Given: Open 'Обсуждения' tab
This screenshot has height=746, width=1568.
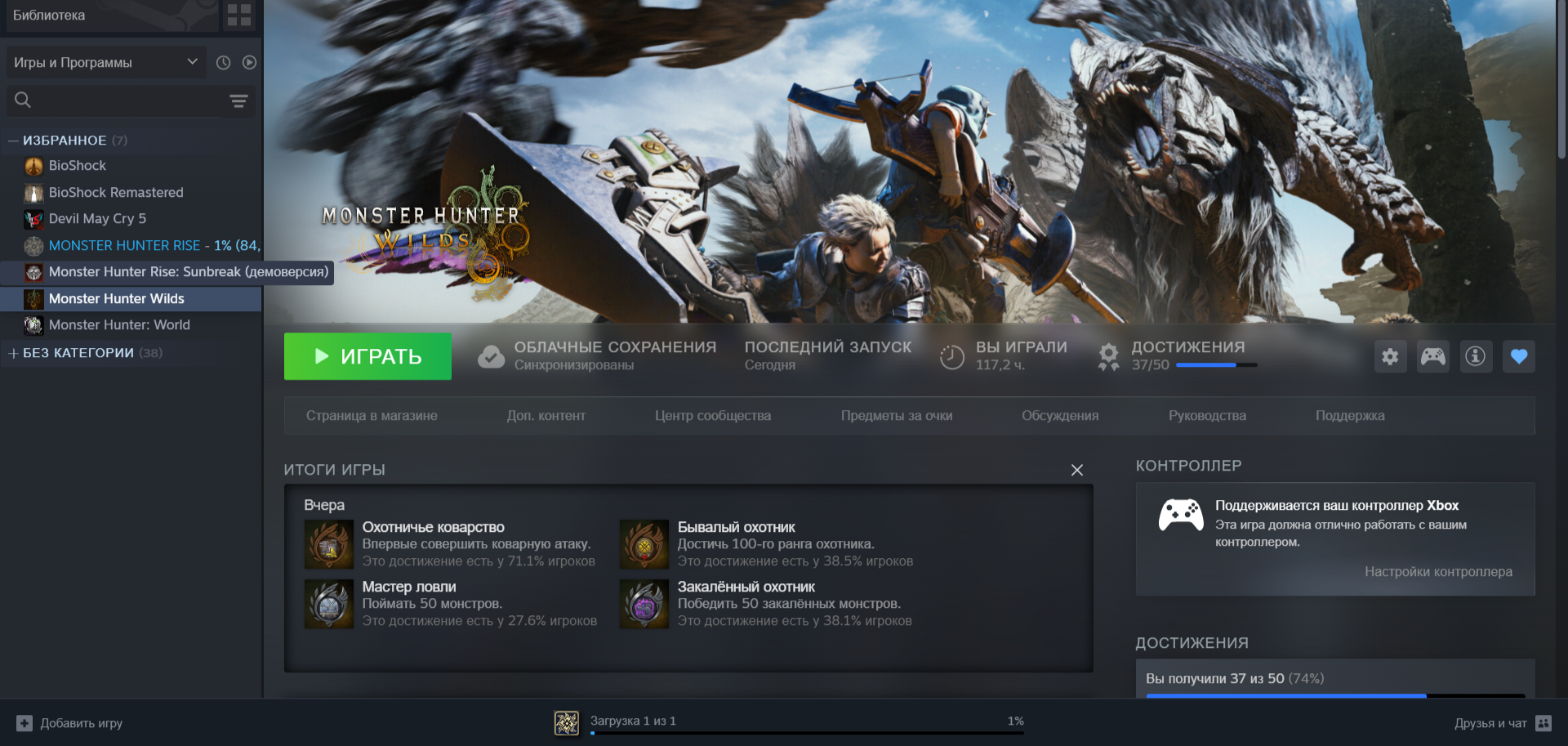Looking at the screenshot, I should click(1060, 416).
